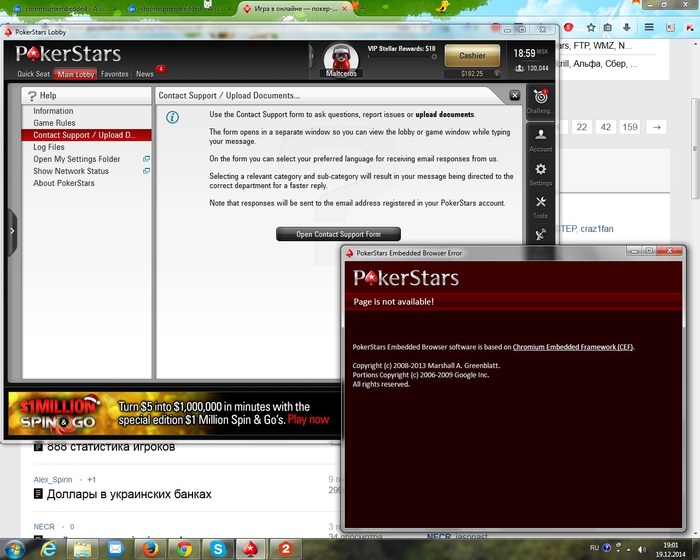Click the Open Contact Support Form button
Image resolution: width=700 pixels, height=560 pixels.
[x=338, y=234]
